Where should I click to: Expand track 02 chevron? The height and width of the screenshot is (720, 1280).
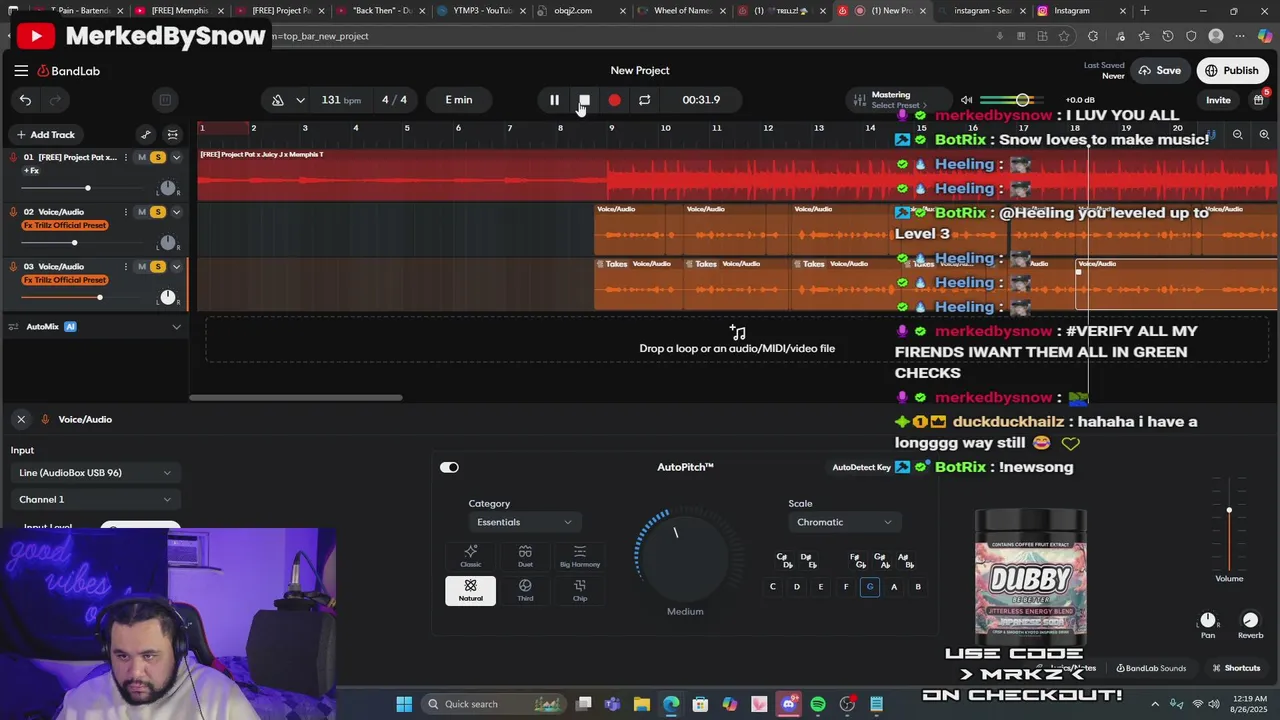[176, 212]
